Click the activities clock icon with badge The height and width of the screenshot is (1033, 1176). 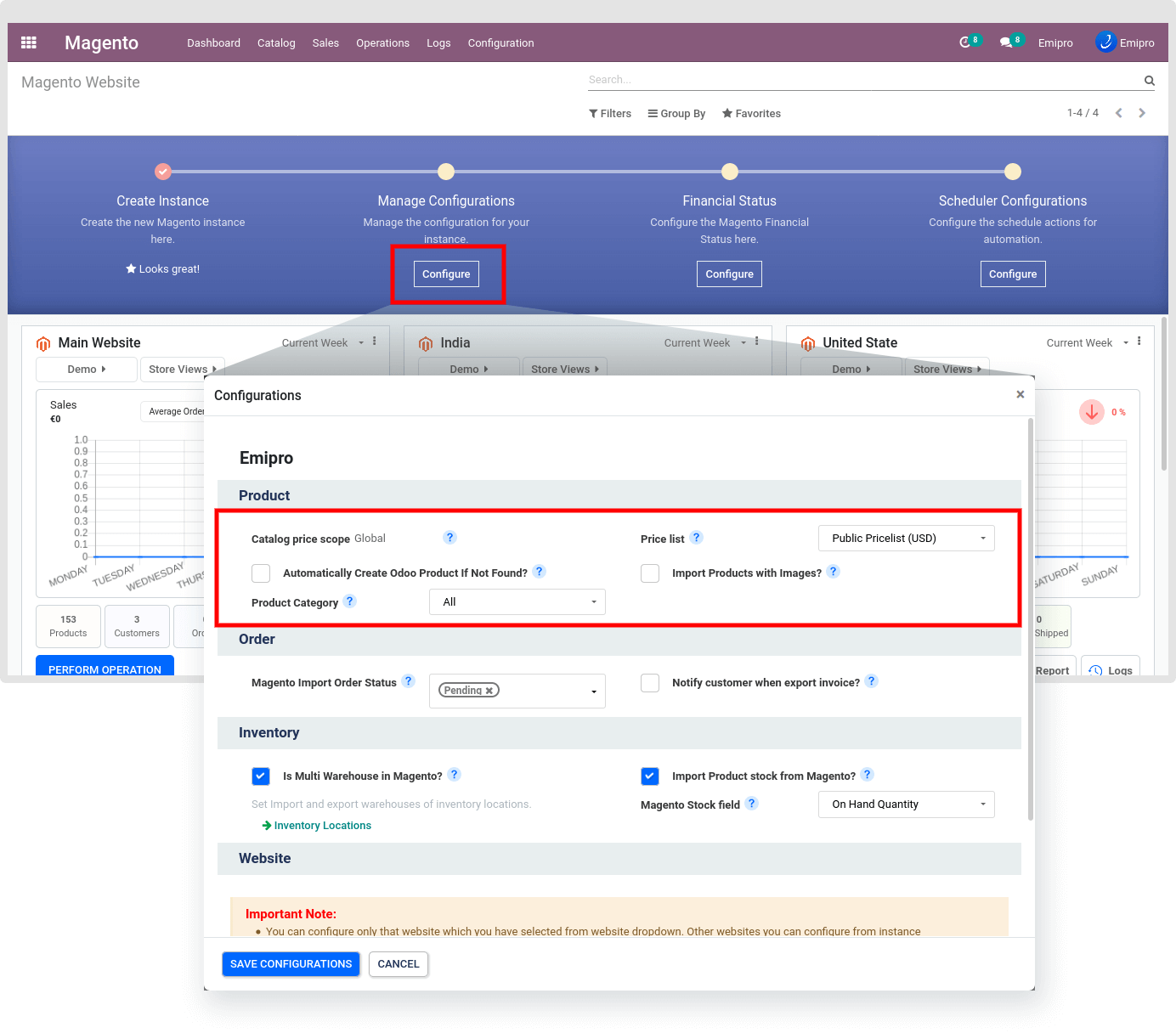(969, 42)
